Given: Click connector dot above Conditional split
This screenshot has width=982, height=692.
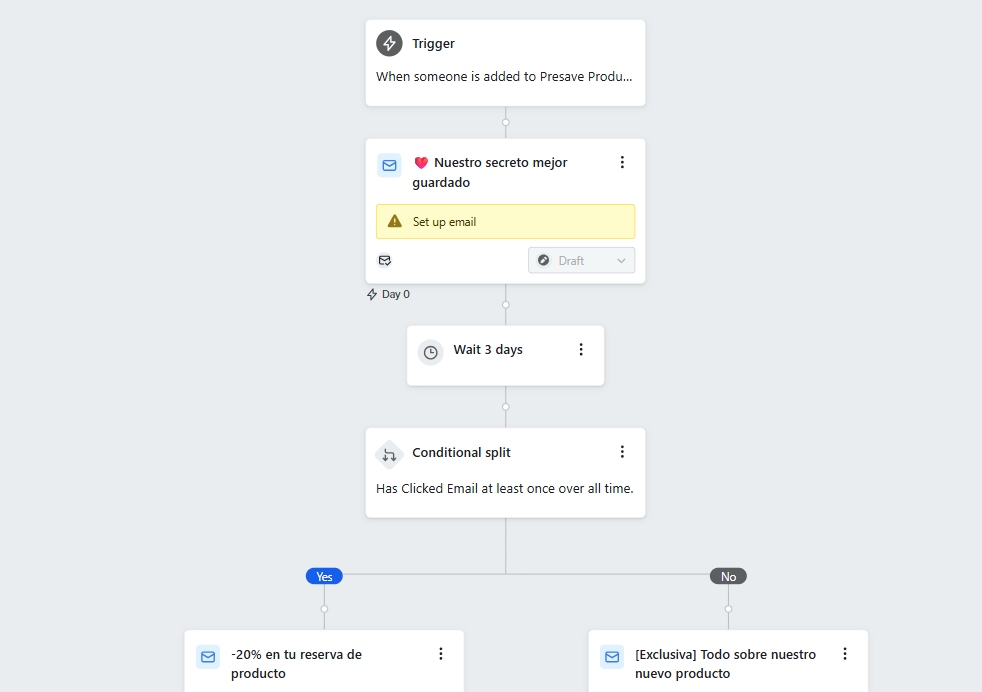Looking at the screenshot, I should (x=505, y=408).
